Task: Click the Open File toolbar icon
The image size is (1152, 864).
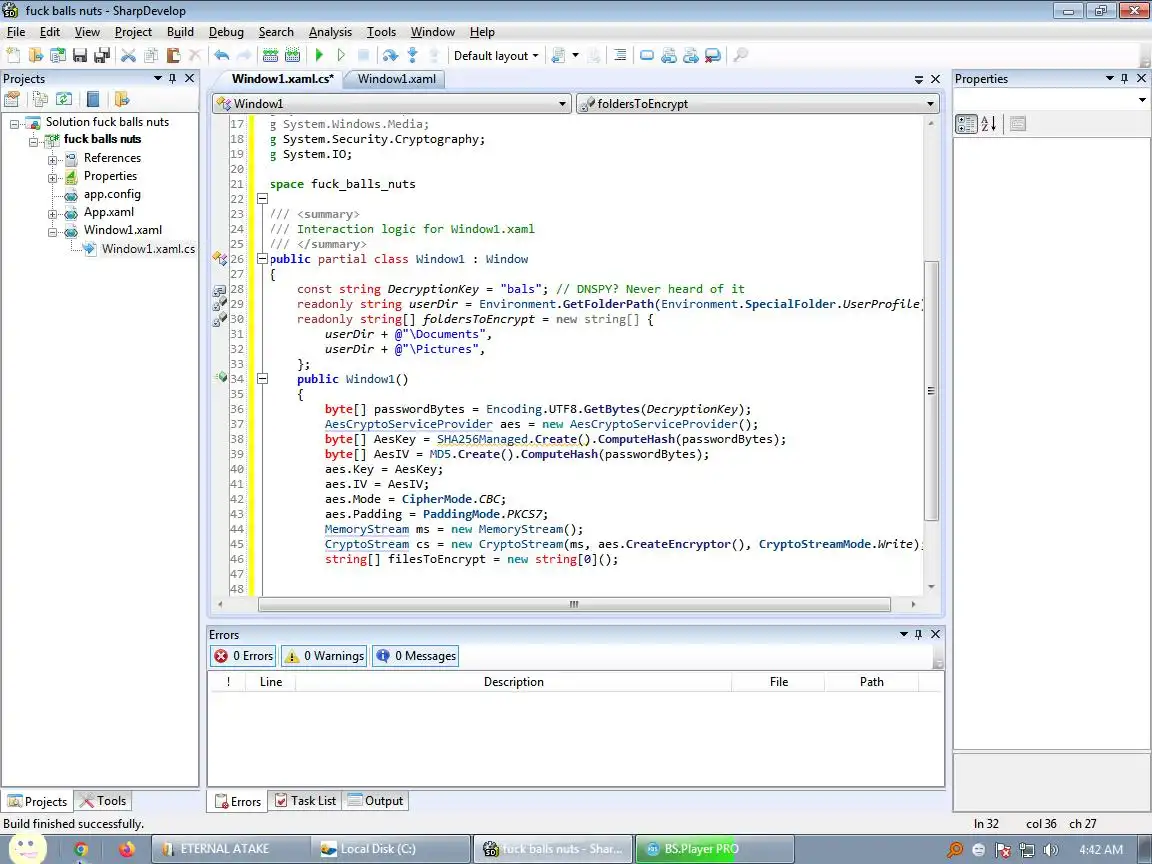Action: (35, 55)
